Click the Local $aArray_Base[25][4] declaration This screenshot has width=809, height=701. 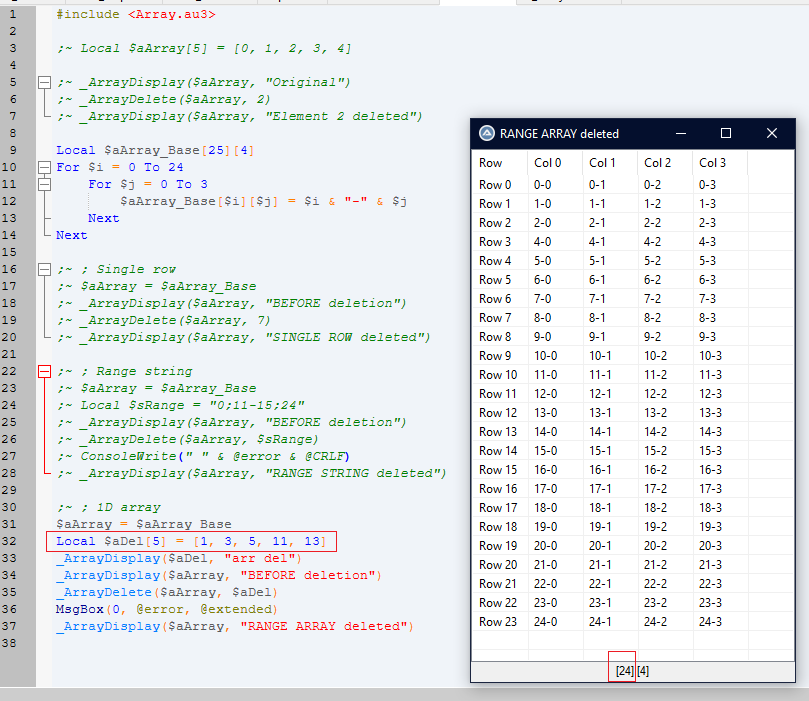(155, 150)
